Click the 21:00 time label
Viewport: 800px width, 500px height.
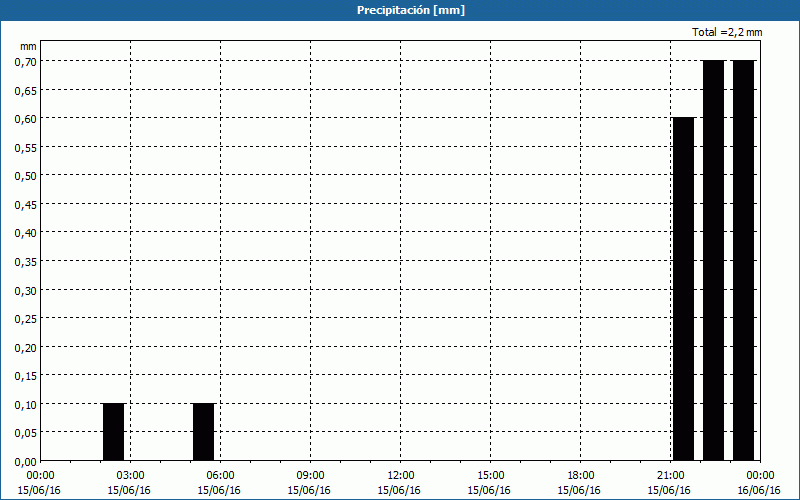pyautogui.click(x=670, y=476)
